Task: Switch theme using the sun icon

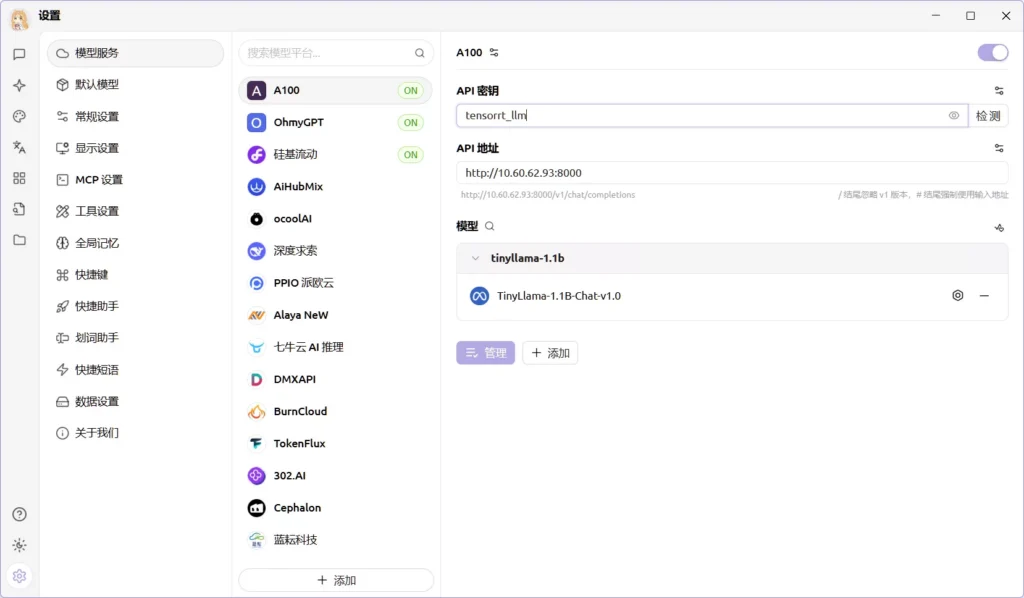Action: coord(19,545)
